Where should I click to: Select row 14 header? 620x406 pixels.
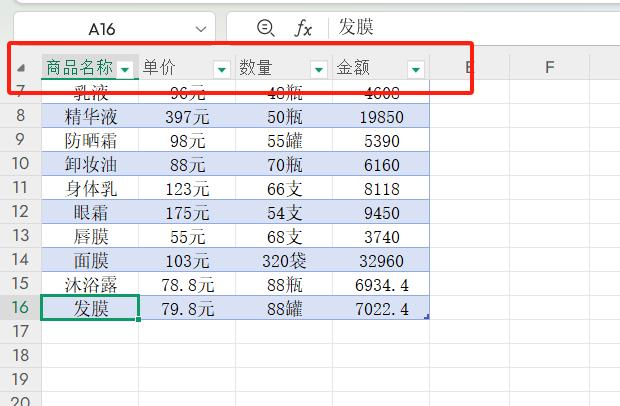[x=21, y=259]
